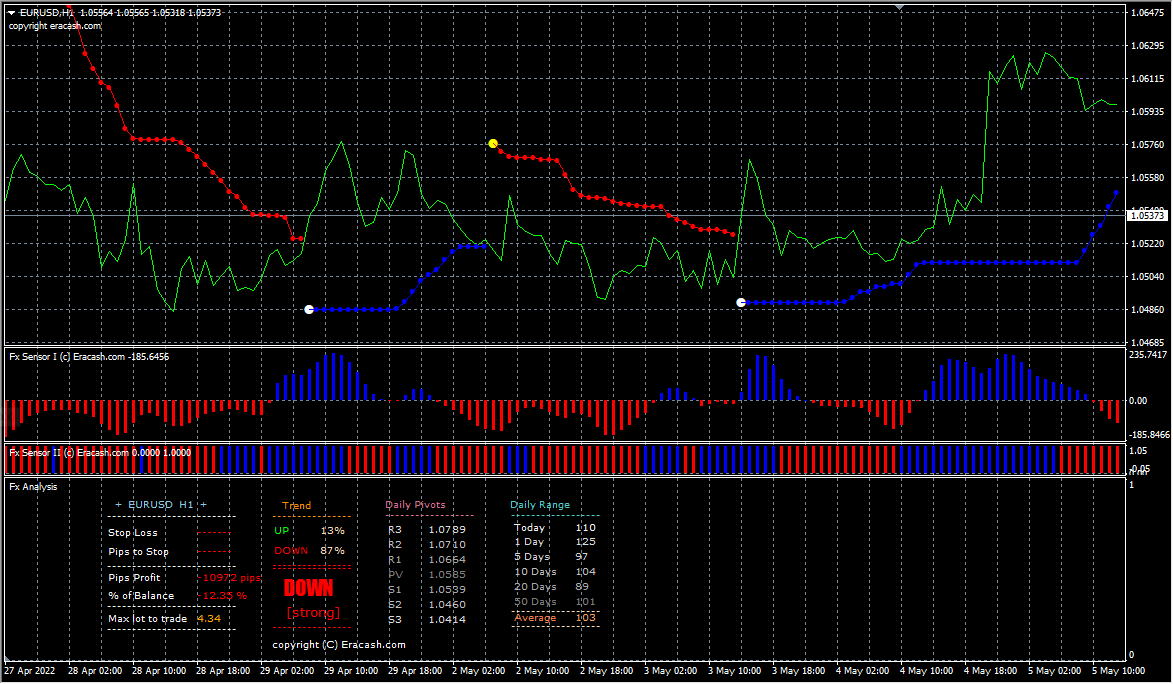The width and height of the screenshot is (1173, 684).
Task: Select the Daily Pivots heading
Action: (x=415, y=505)
